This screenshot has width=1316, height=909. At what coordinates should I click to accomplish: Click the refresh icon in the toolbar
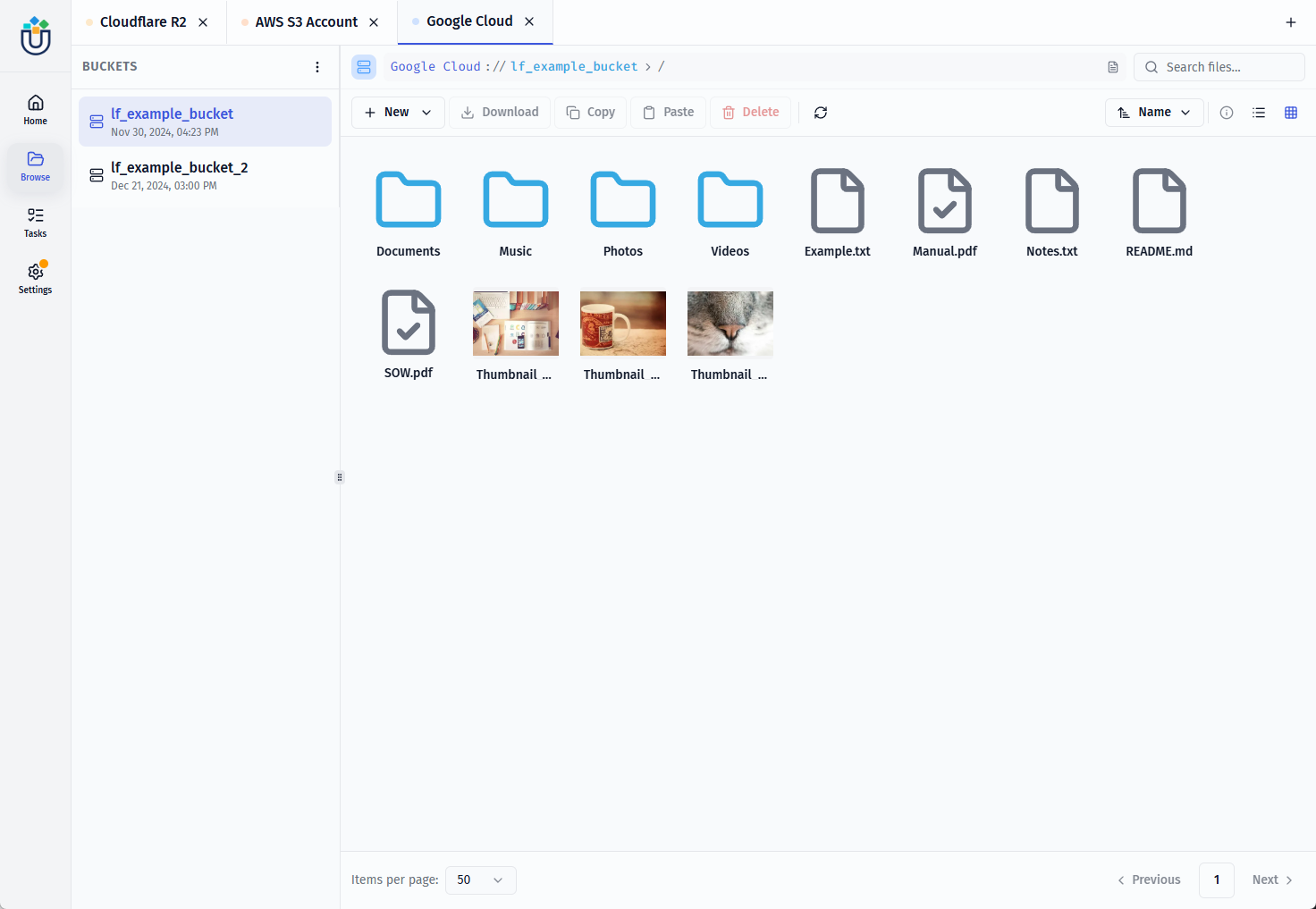(x=820, y=113)
